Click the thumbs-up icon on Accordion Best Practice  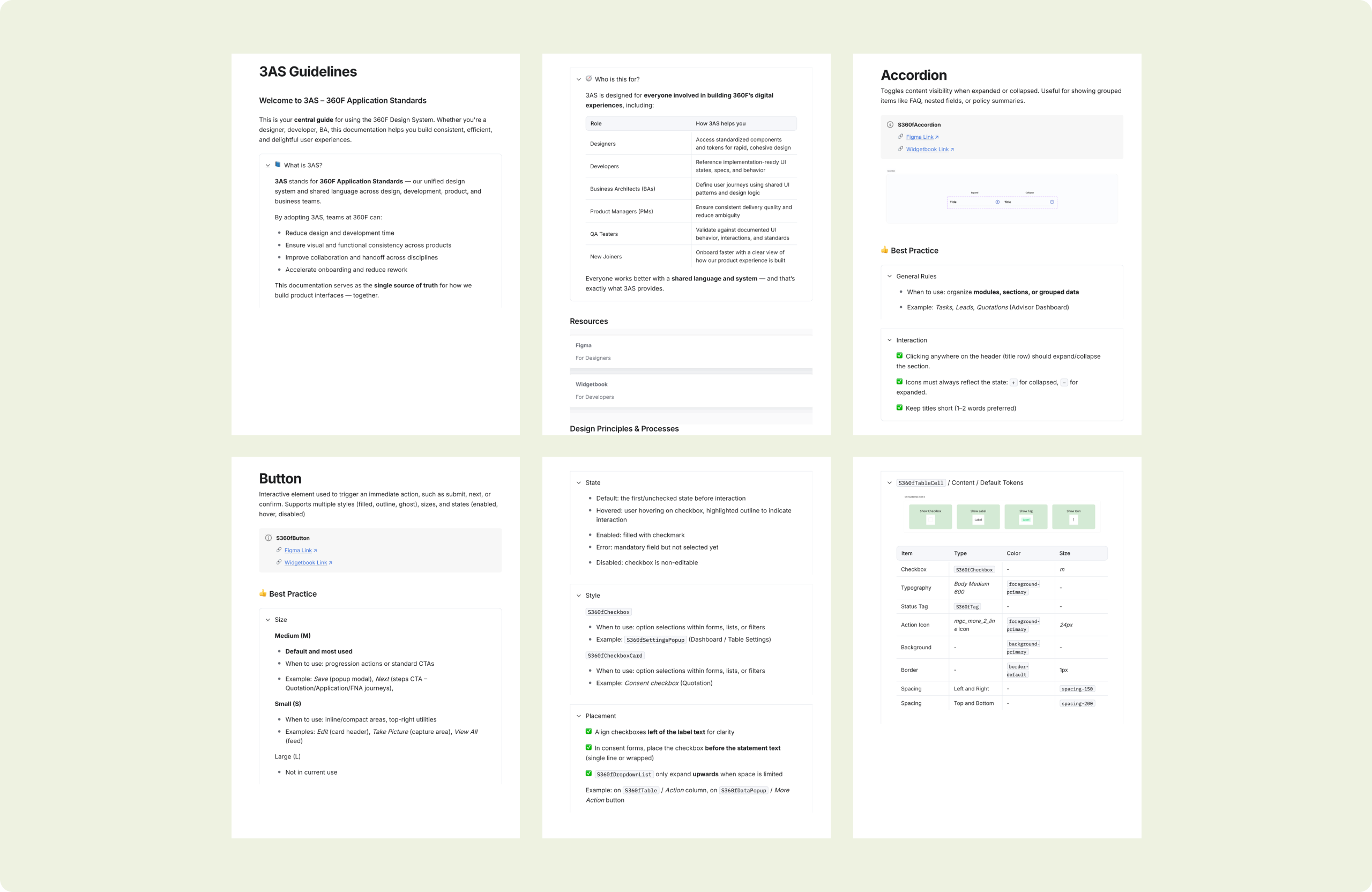(884, 250)
